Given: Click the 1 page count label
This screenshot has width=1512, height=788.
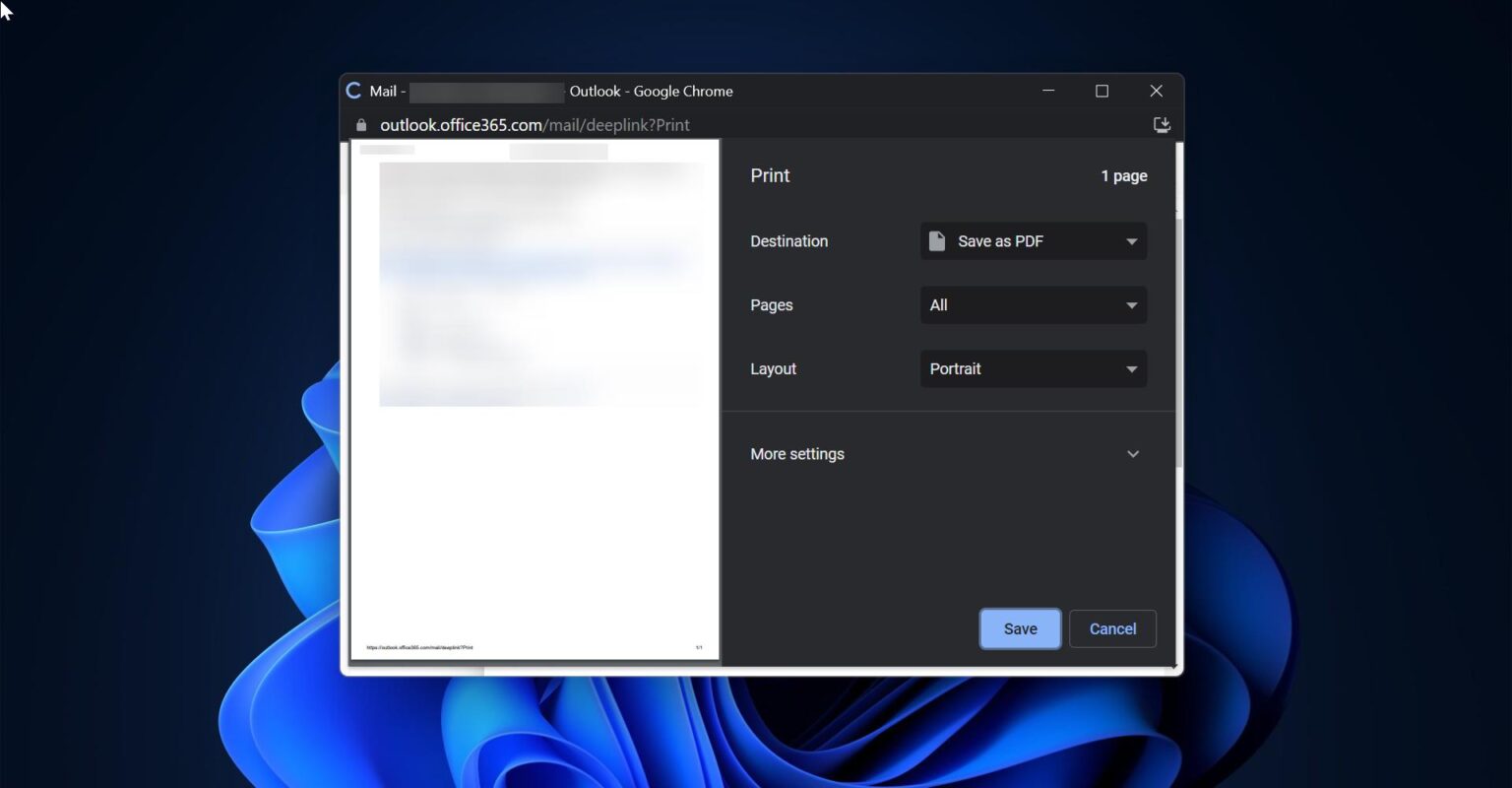Looking at the screenshot, I should point(1124,175).
